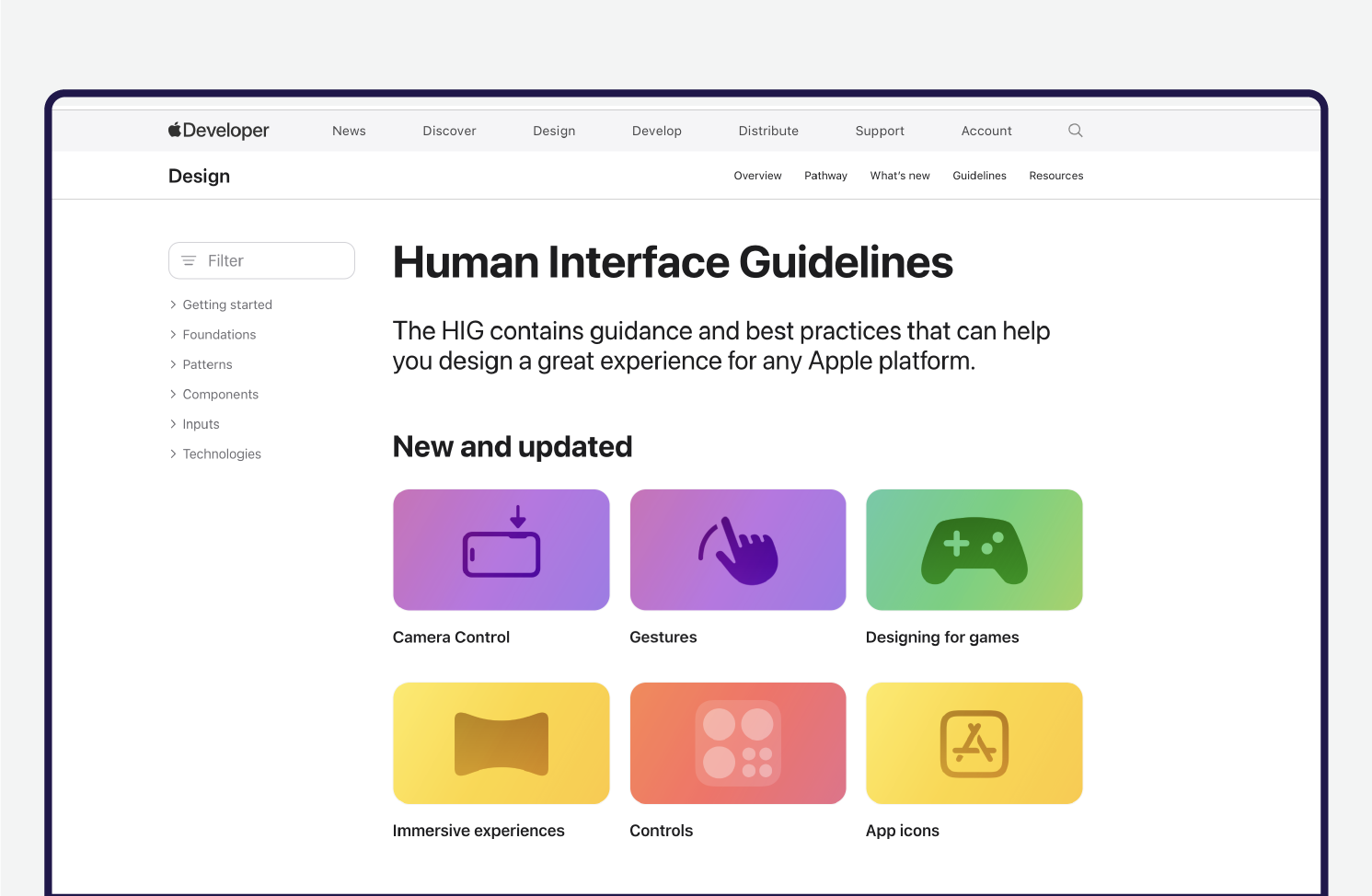Click the Account link in navigation
The height and width of the screenshot is (896, 1372).
click(986, 131)
